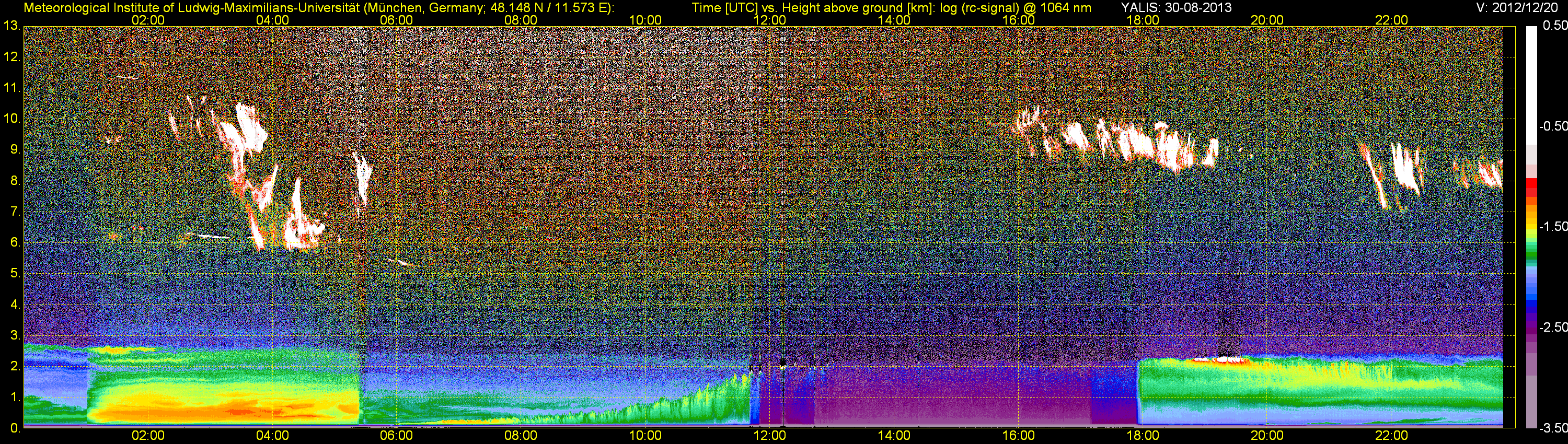The width and height of the screenshot is (1568, 444).
Task: Click the 10:00 label on the bottom time axis
Action: coord(645,436)
